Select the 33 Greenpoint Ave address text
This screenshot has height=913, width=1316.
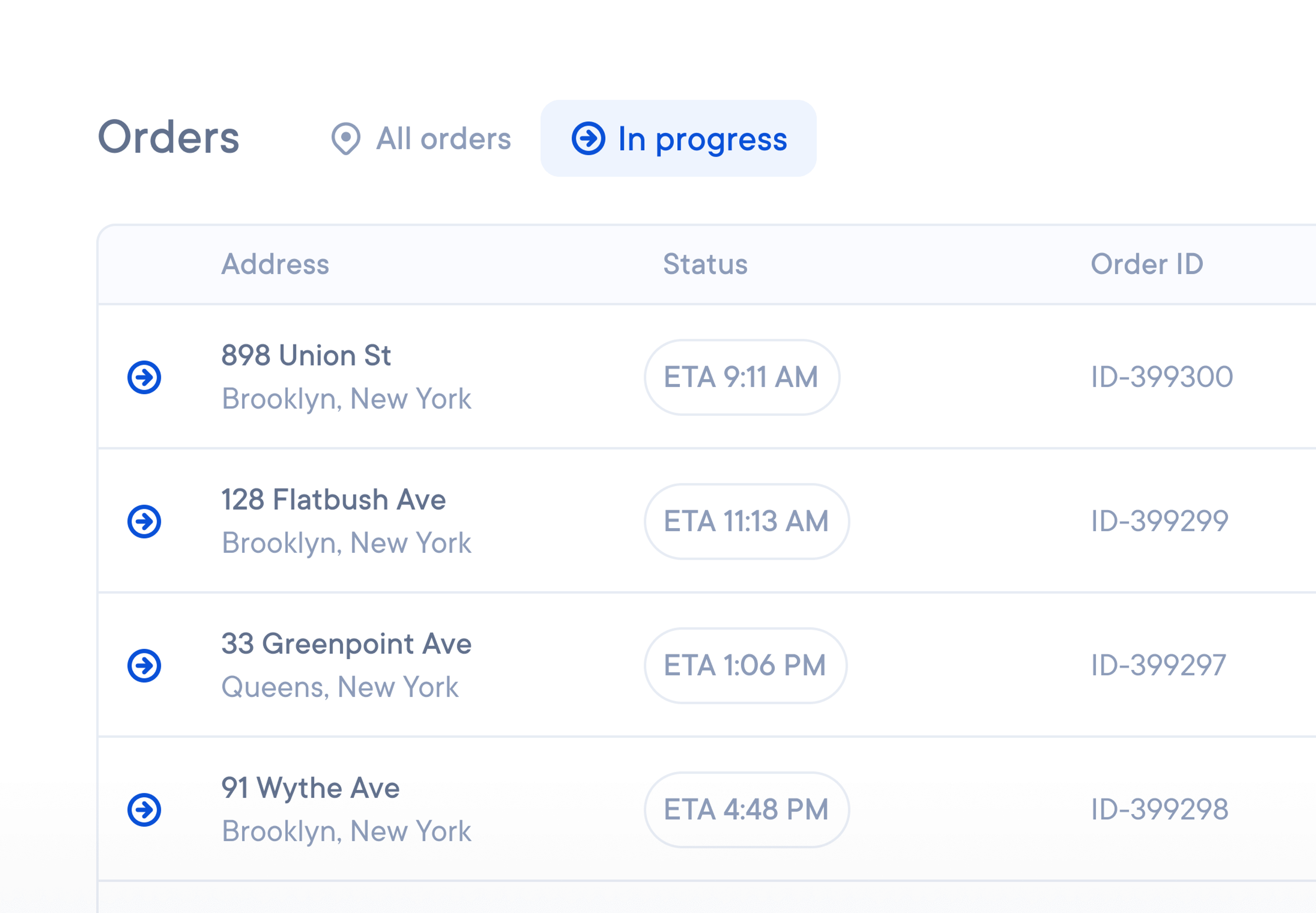[x=346, y=644]
